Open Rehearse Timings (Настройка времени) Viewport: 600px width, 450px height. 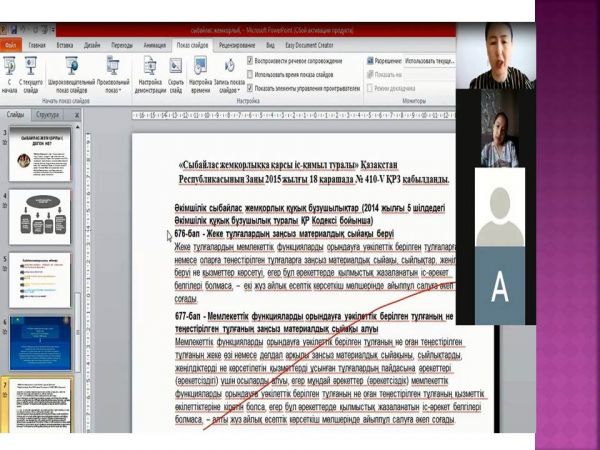pos(199,71)
